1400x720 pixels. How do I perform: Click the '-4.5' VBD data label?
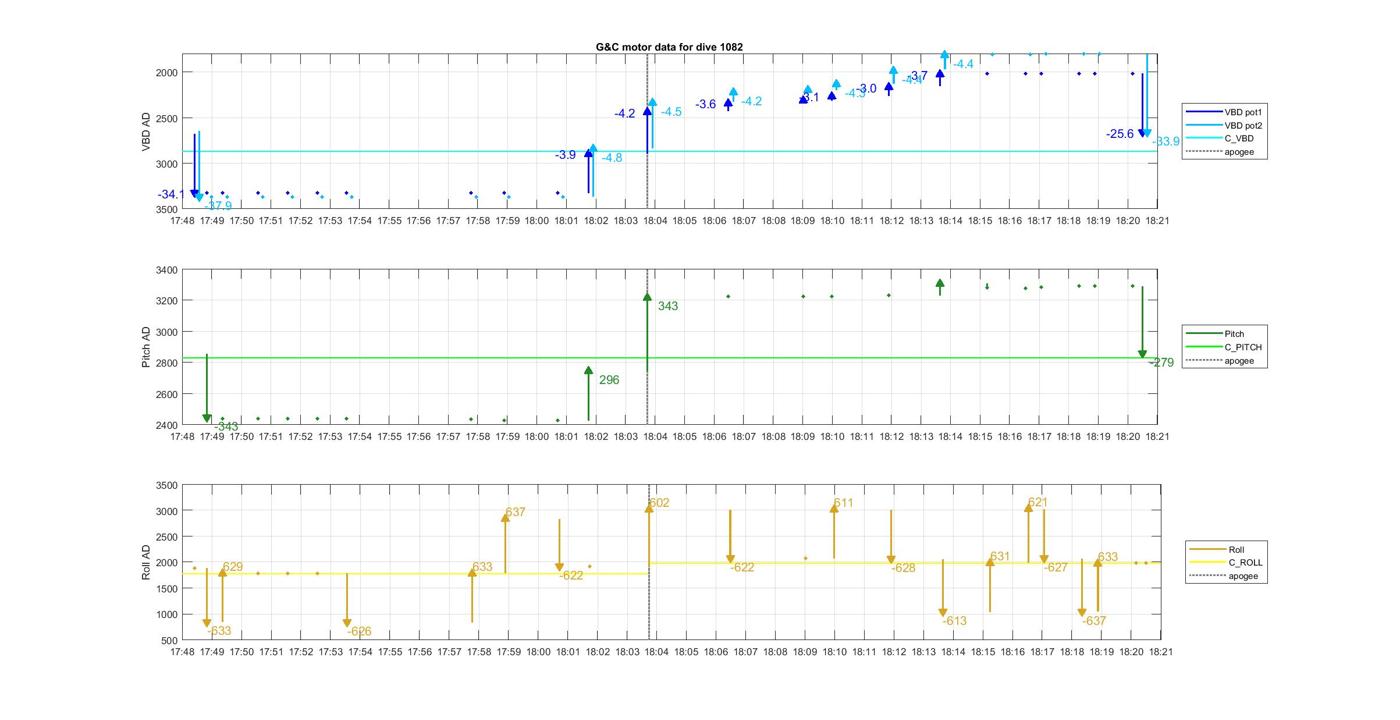pos(671,112)
